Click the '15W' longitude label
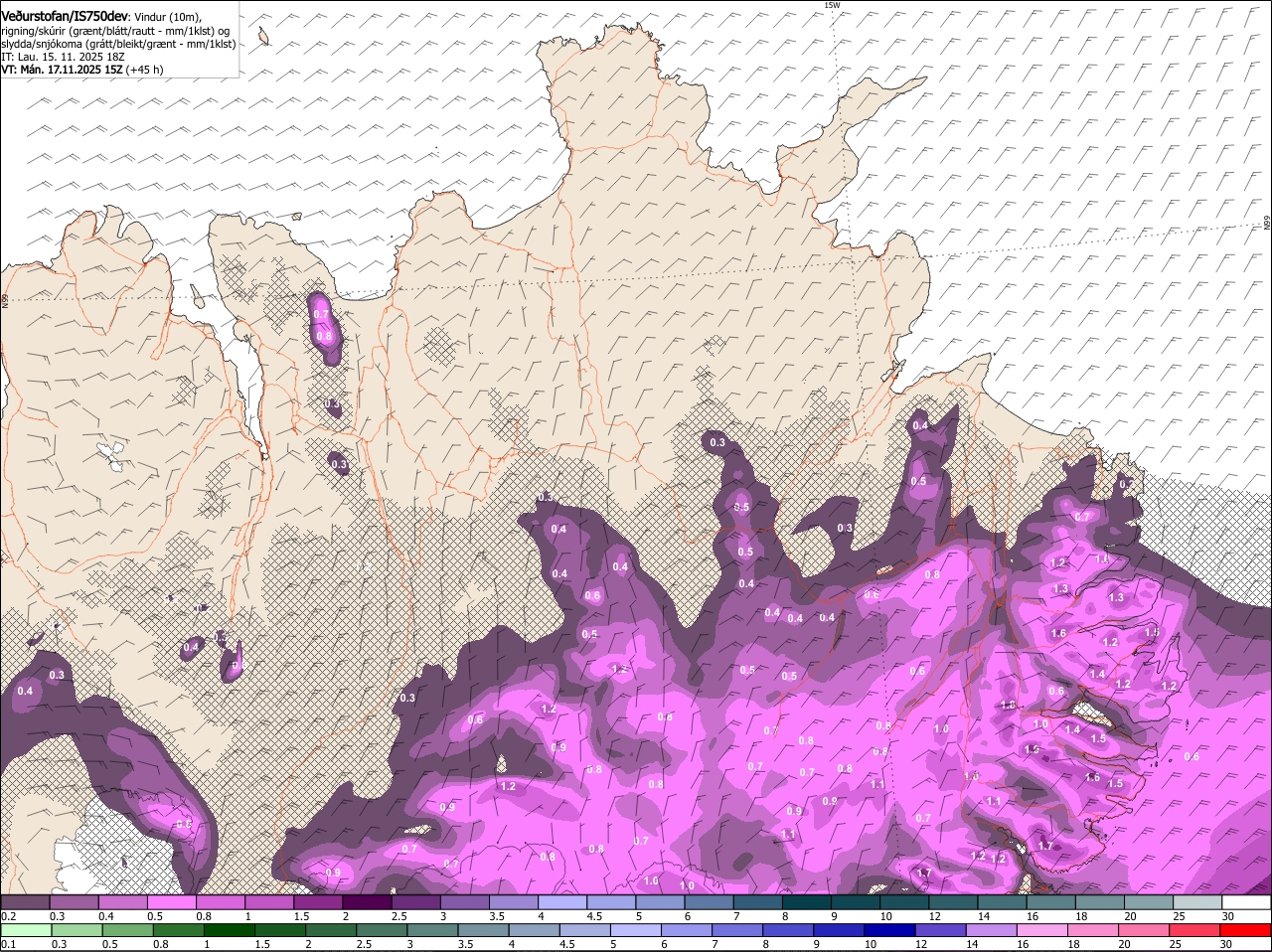 tap(832, 6)
